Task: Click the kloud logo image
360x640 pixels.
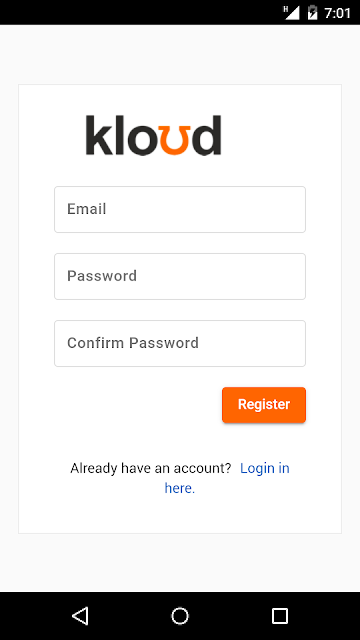Action: click(x=153, y=135)
